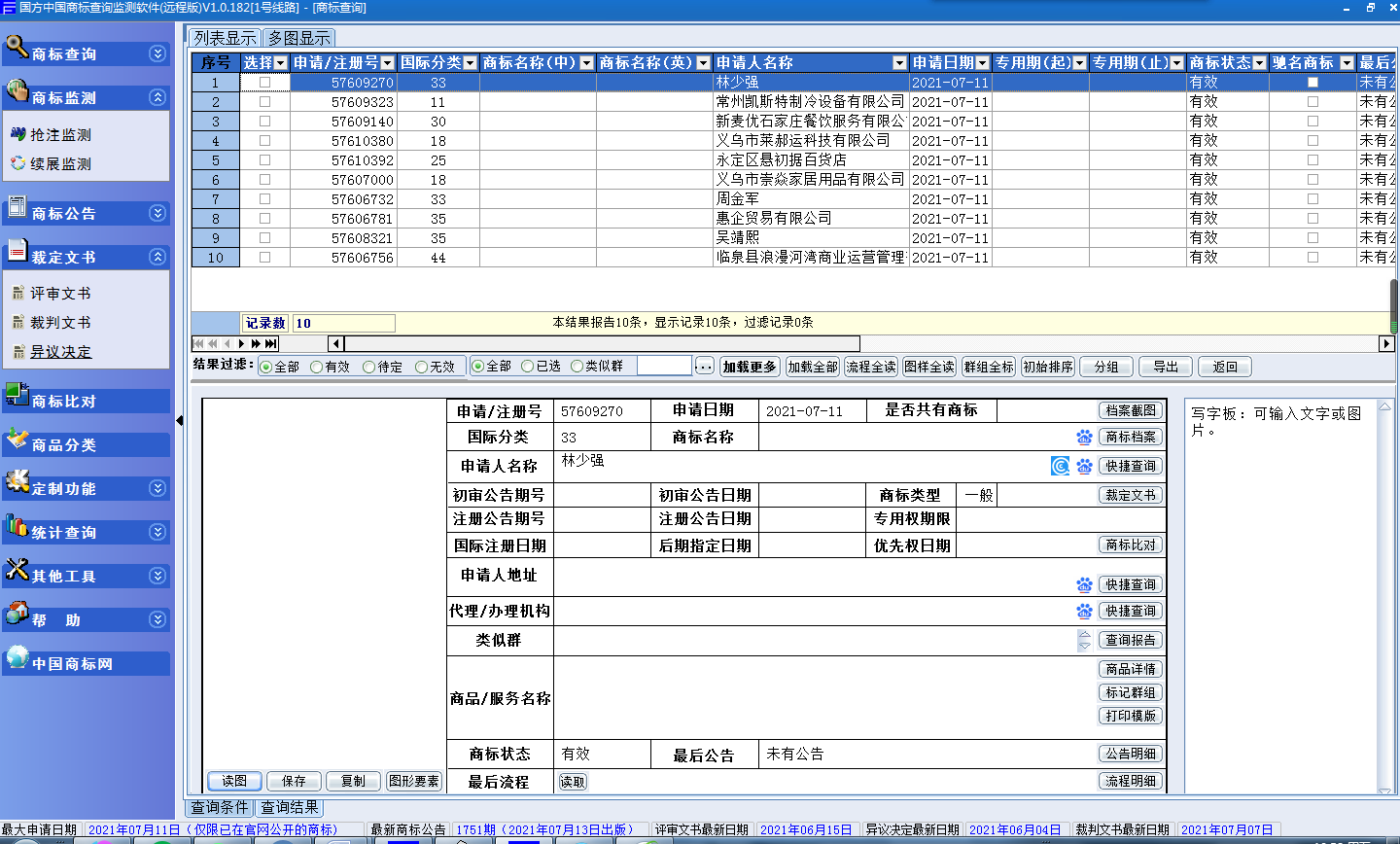Click the 商标公告 document icon
Viewport: 1400px width, 844px height.
17,206
